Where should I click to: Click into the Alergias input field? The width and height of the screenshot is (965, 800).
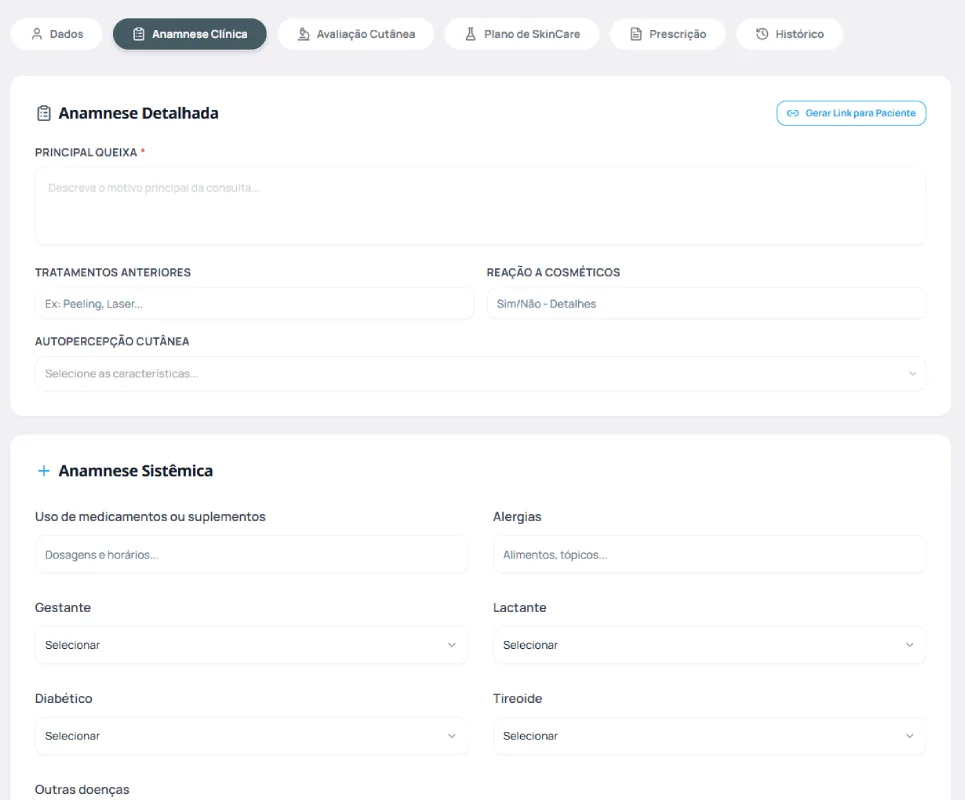tap(708, 555)
